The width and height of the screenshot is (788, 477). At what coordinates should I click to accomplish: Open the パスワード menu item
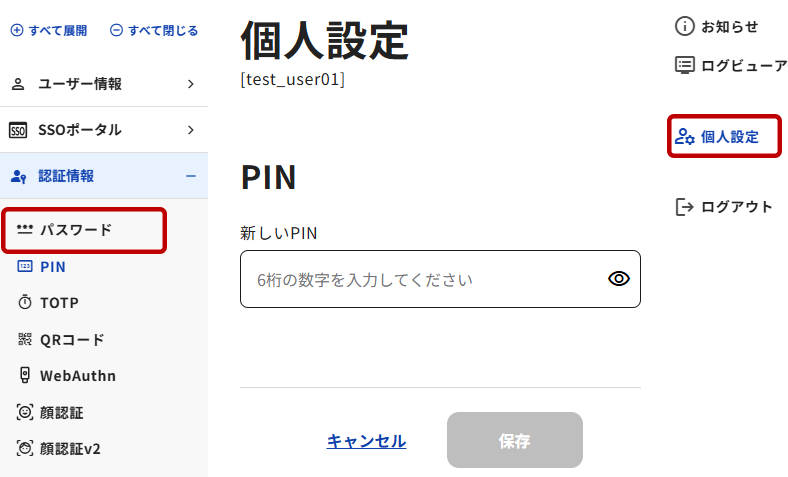tap(76, 230)
